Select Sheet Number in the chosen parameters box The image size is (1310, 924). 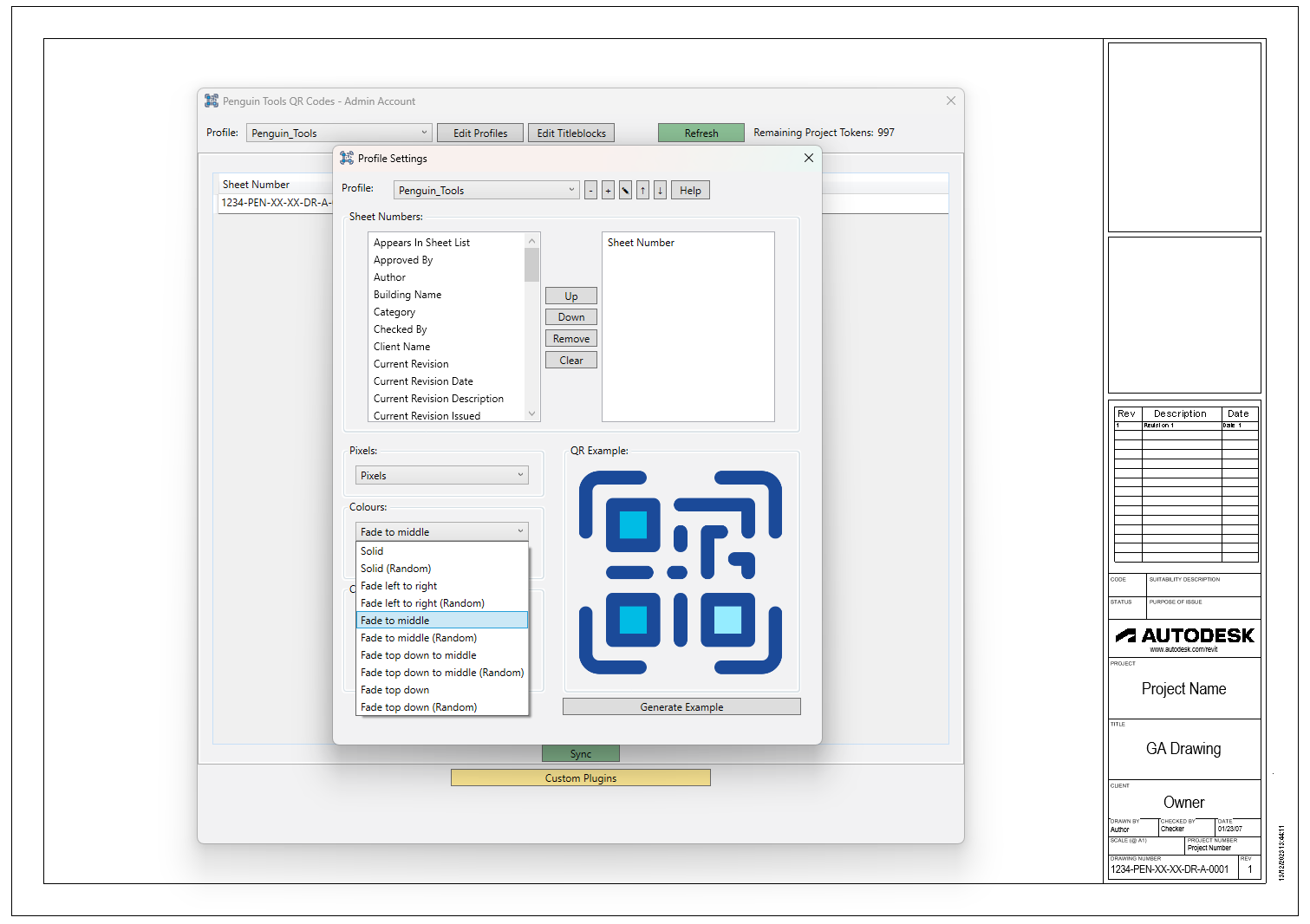[688, 243]
